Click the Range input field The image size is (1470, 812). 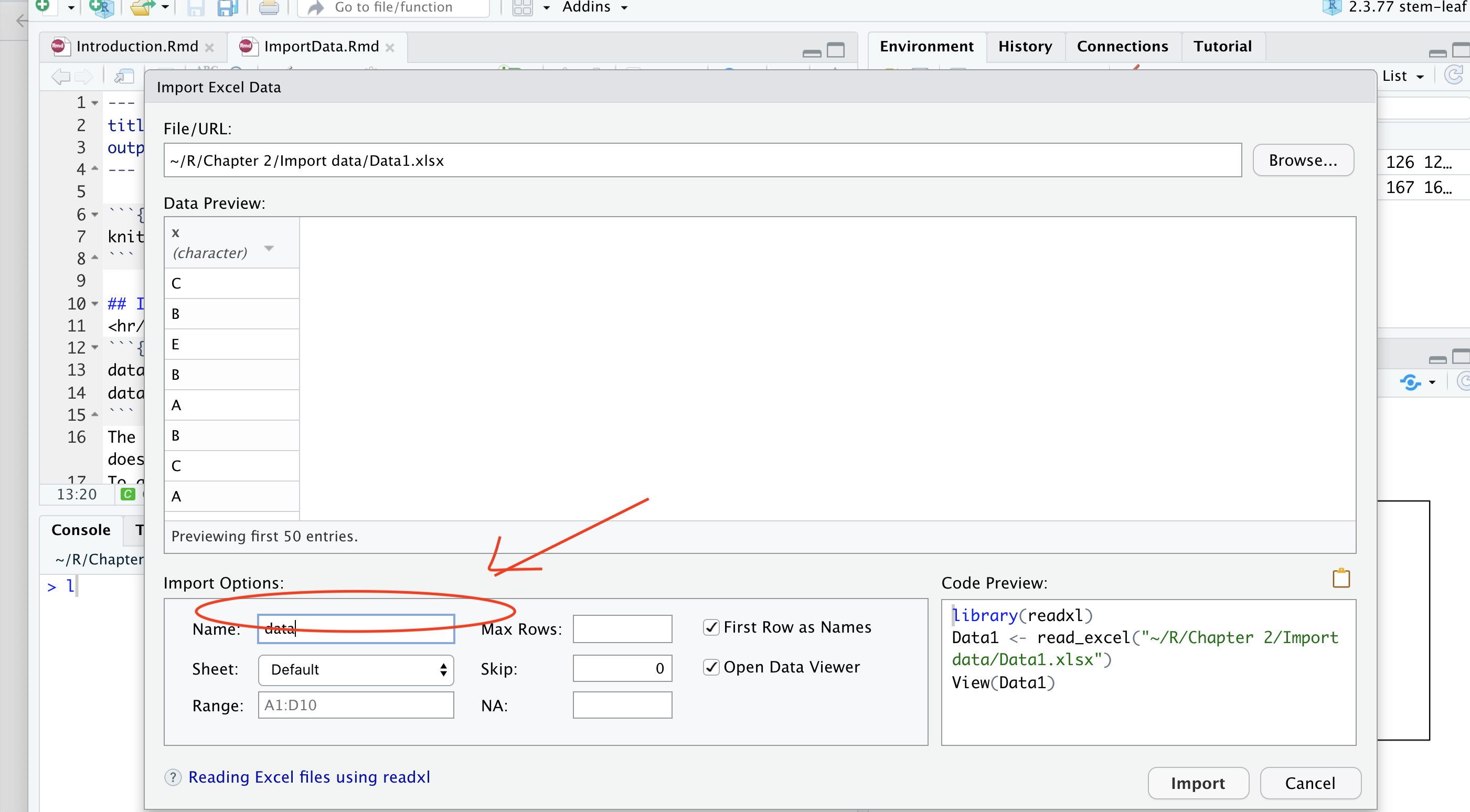(x=356, y=706)
